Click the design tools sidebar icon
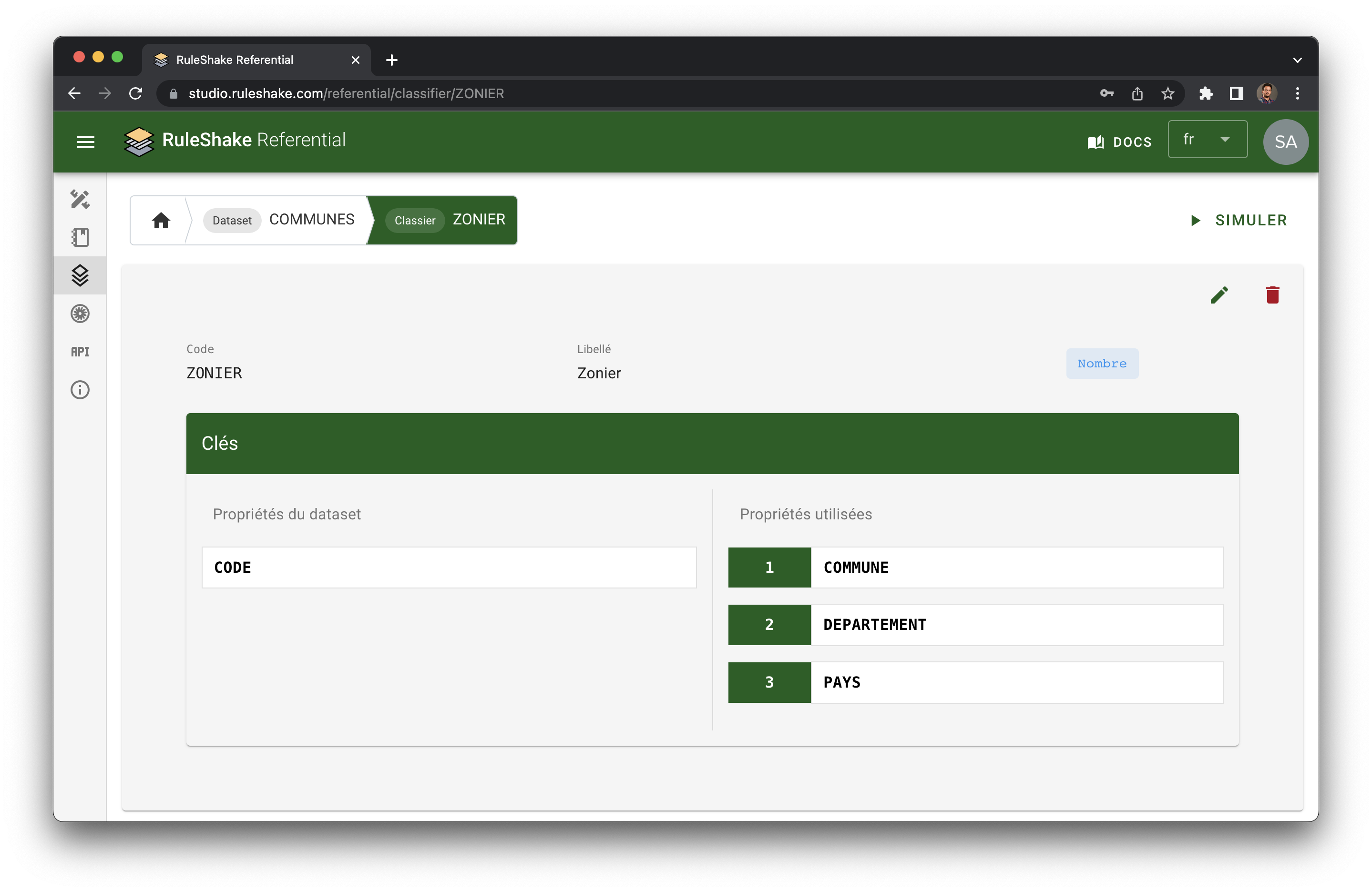Image resolution: width=1372 pixels, height=892 pixels. pos(80,199)
